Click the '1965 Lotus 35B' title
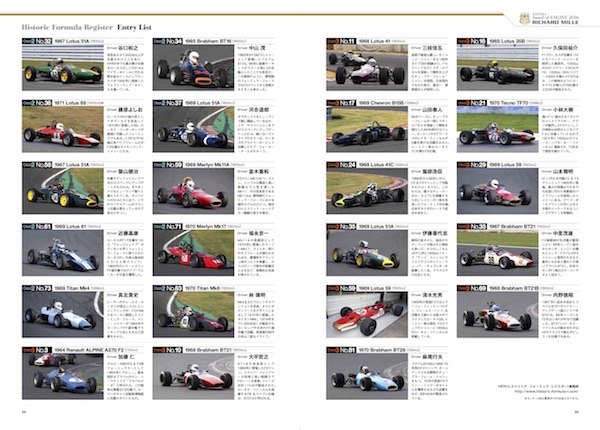This screenshot has width=600, height=430. click(505, 41)
